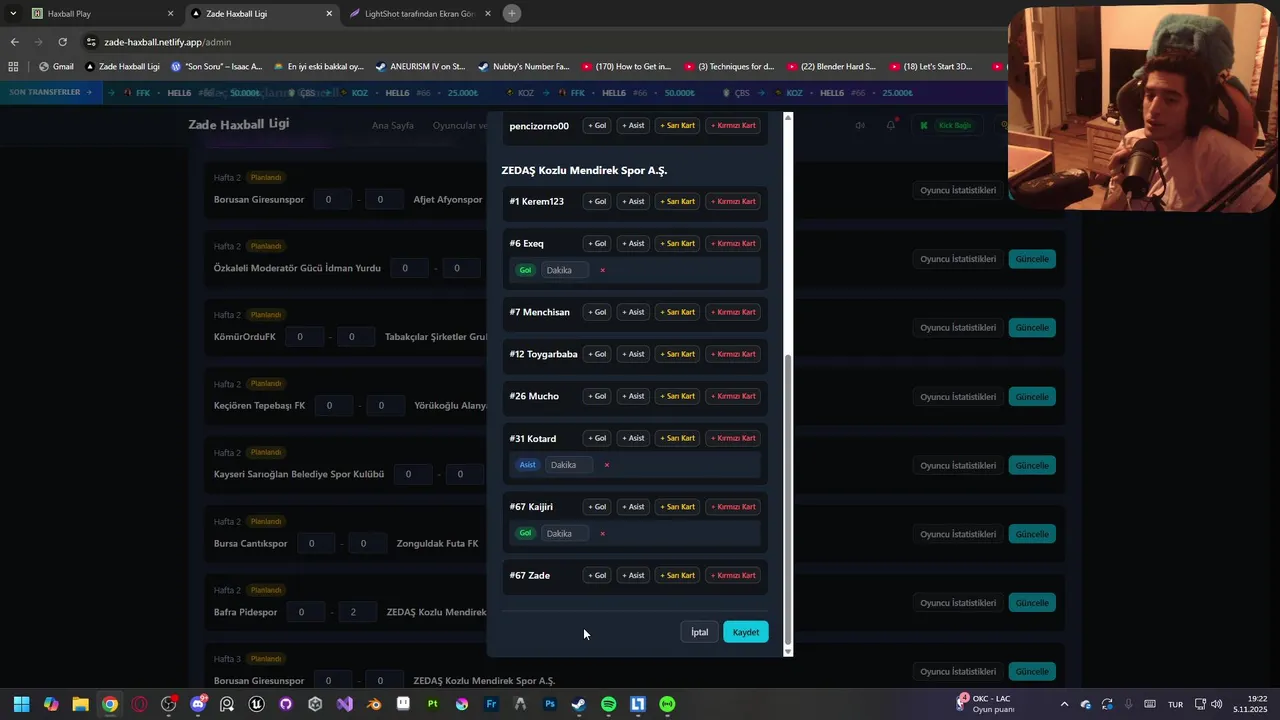Launch Blender from the taskbar
The height and width of the screenshot is (720, 1280).
374,704
